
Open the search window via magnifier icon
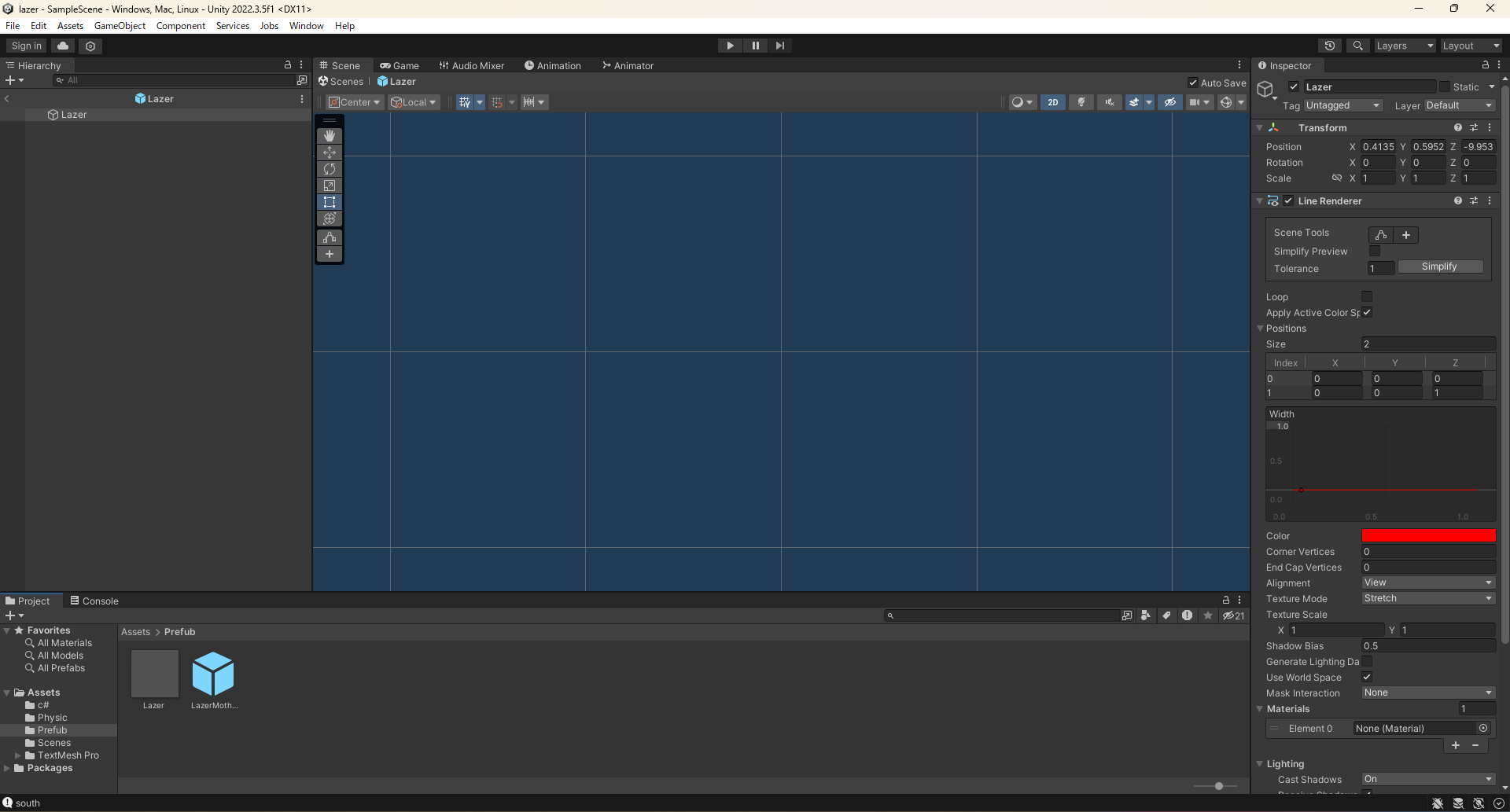click(1358, 45)
